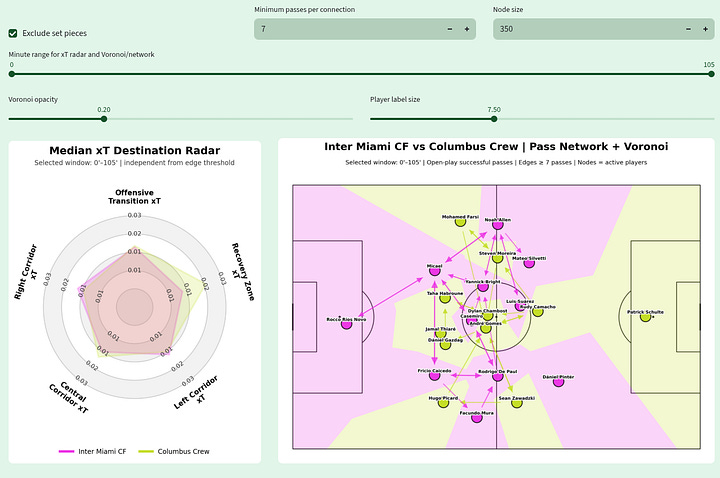
Task: Click the Offensive Transition xT radar axis label
Action: pyautogui.click(x=135, y=197)
